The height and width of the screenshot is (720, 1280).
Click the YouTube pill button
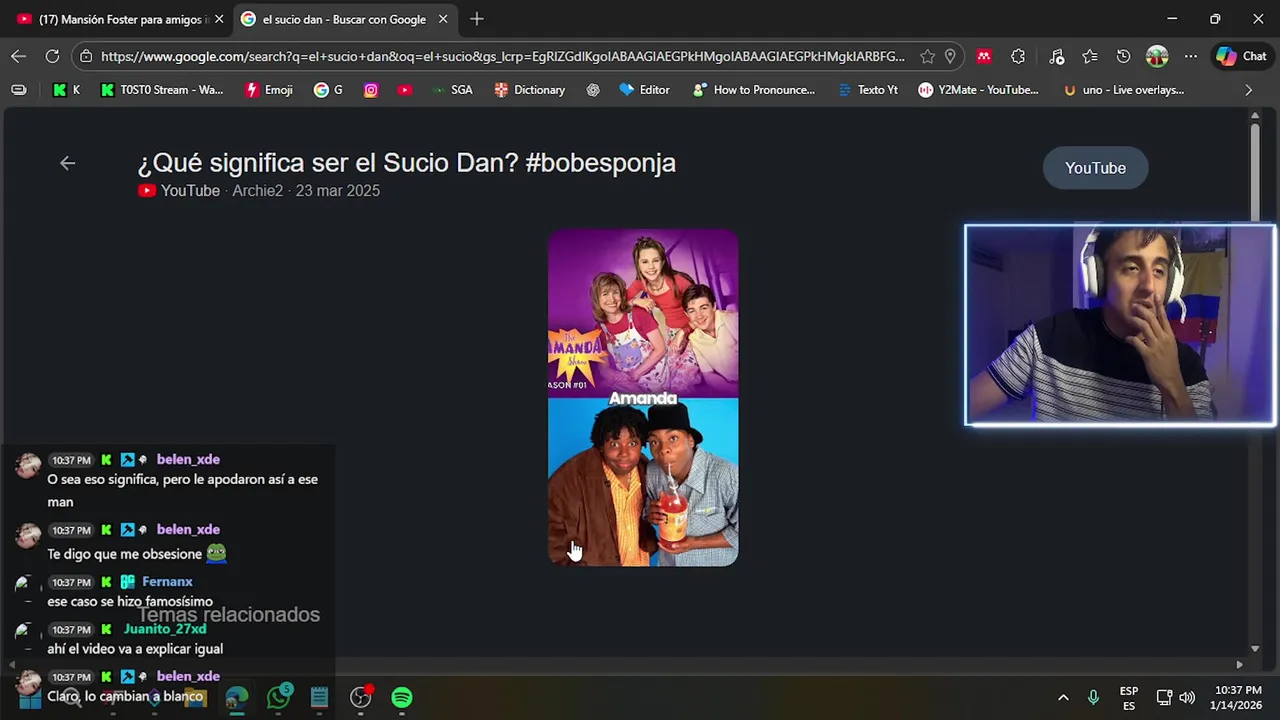(x=1095, y=168)
